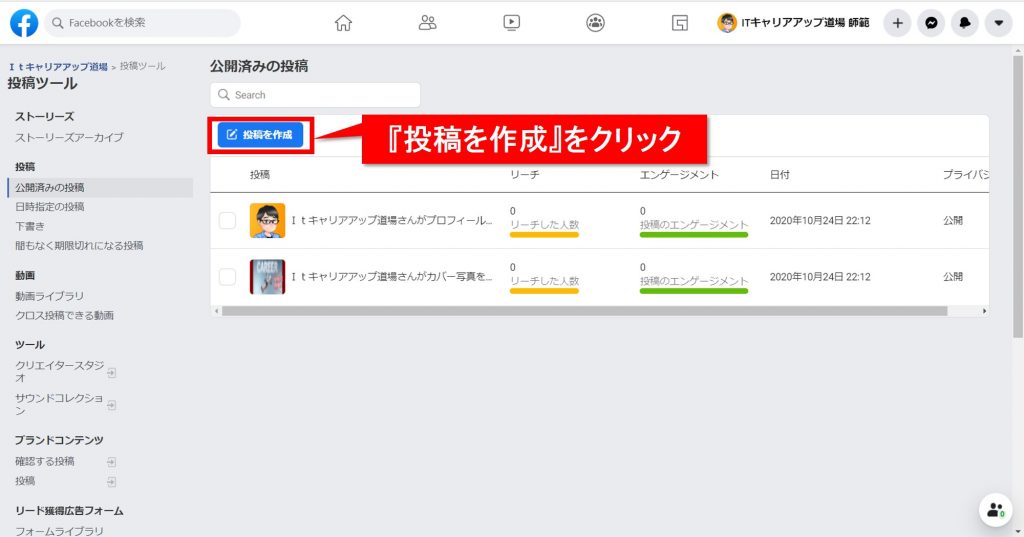The height and width of the screenshot is (537, 1024).
Task: Open the Messenger icon
Action: 931,23
